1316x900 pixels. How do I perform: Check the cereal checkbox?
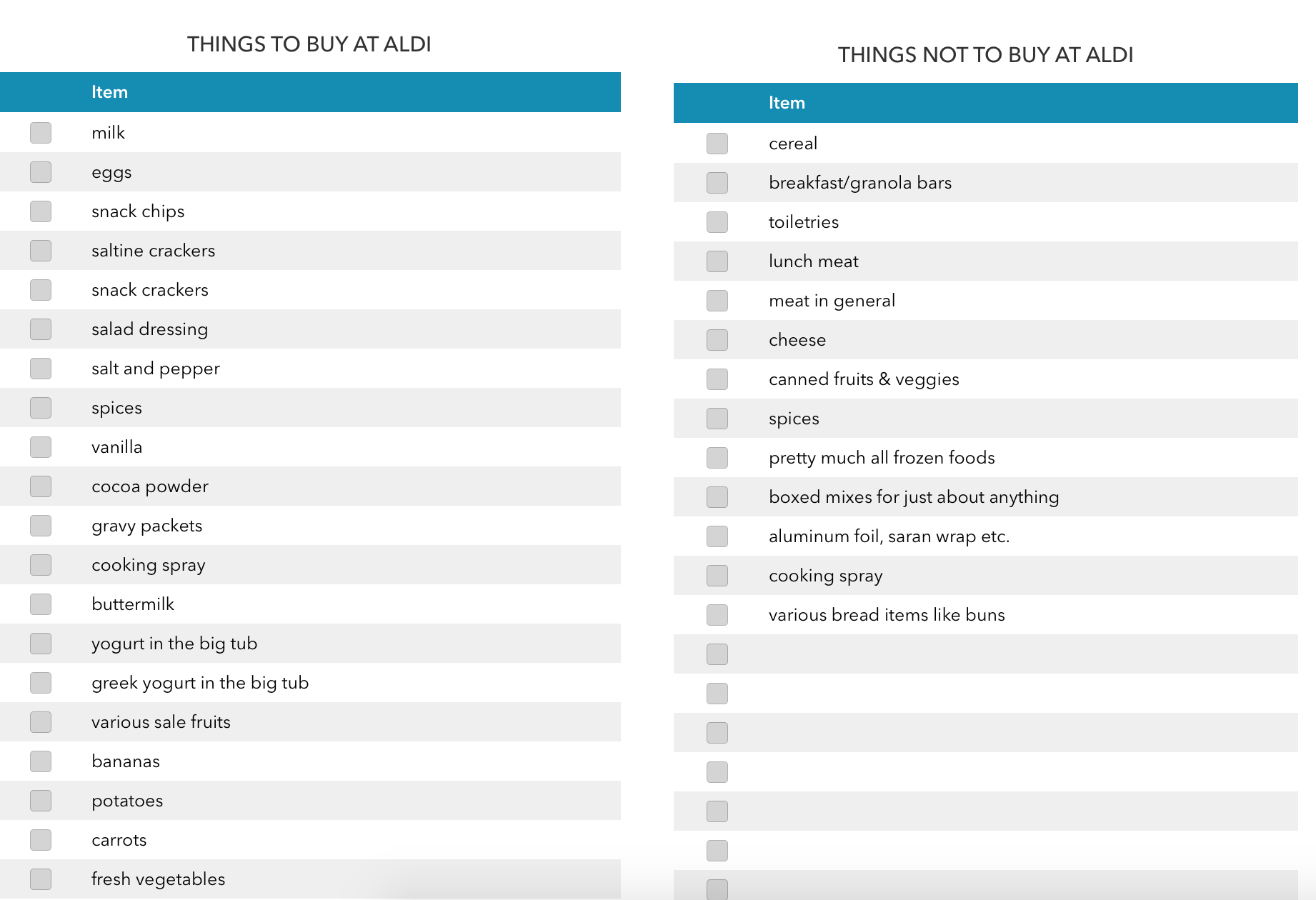pyautogui.click(x=717, y=144)
